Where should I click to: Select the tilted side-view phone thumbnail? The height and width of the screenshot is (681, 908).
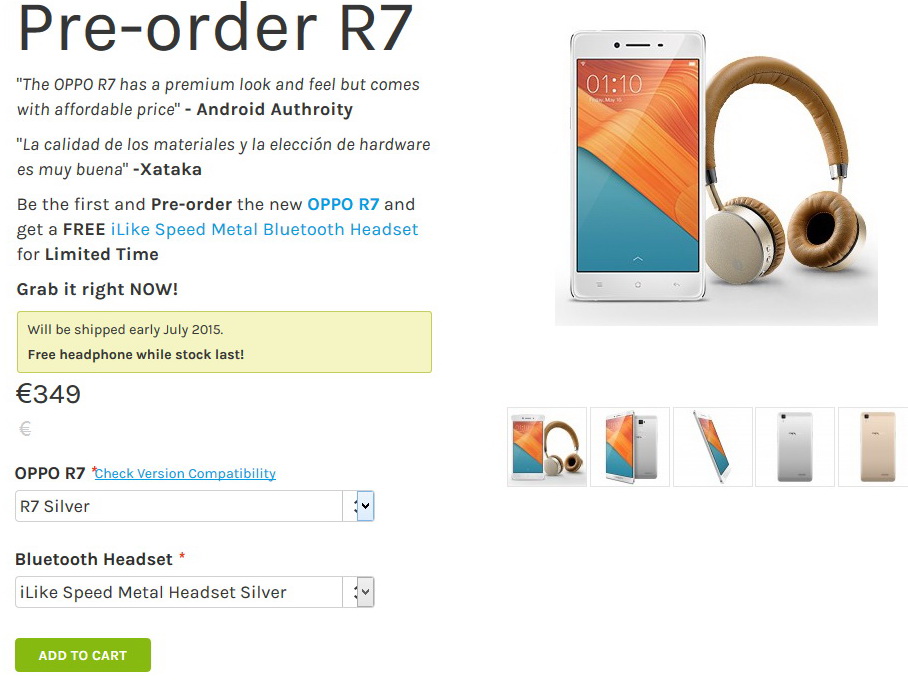click(713, 447)
